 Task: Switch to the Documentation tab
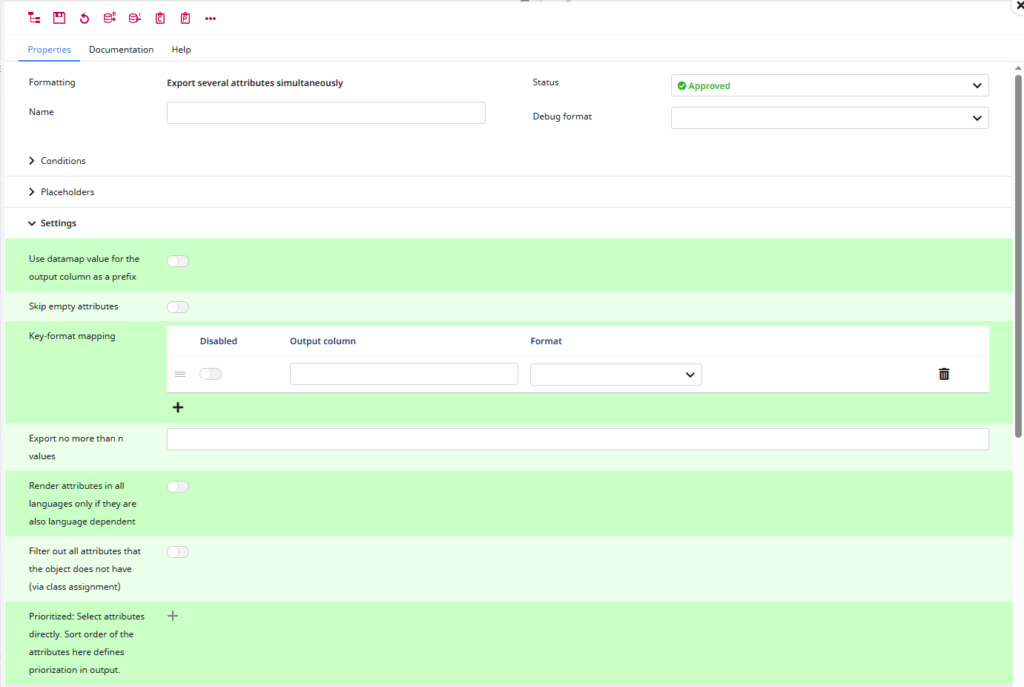(x=121, y=49)
